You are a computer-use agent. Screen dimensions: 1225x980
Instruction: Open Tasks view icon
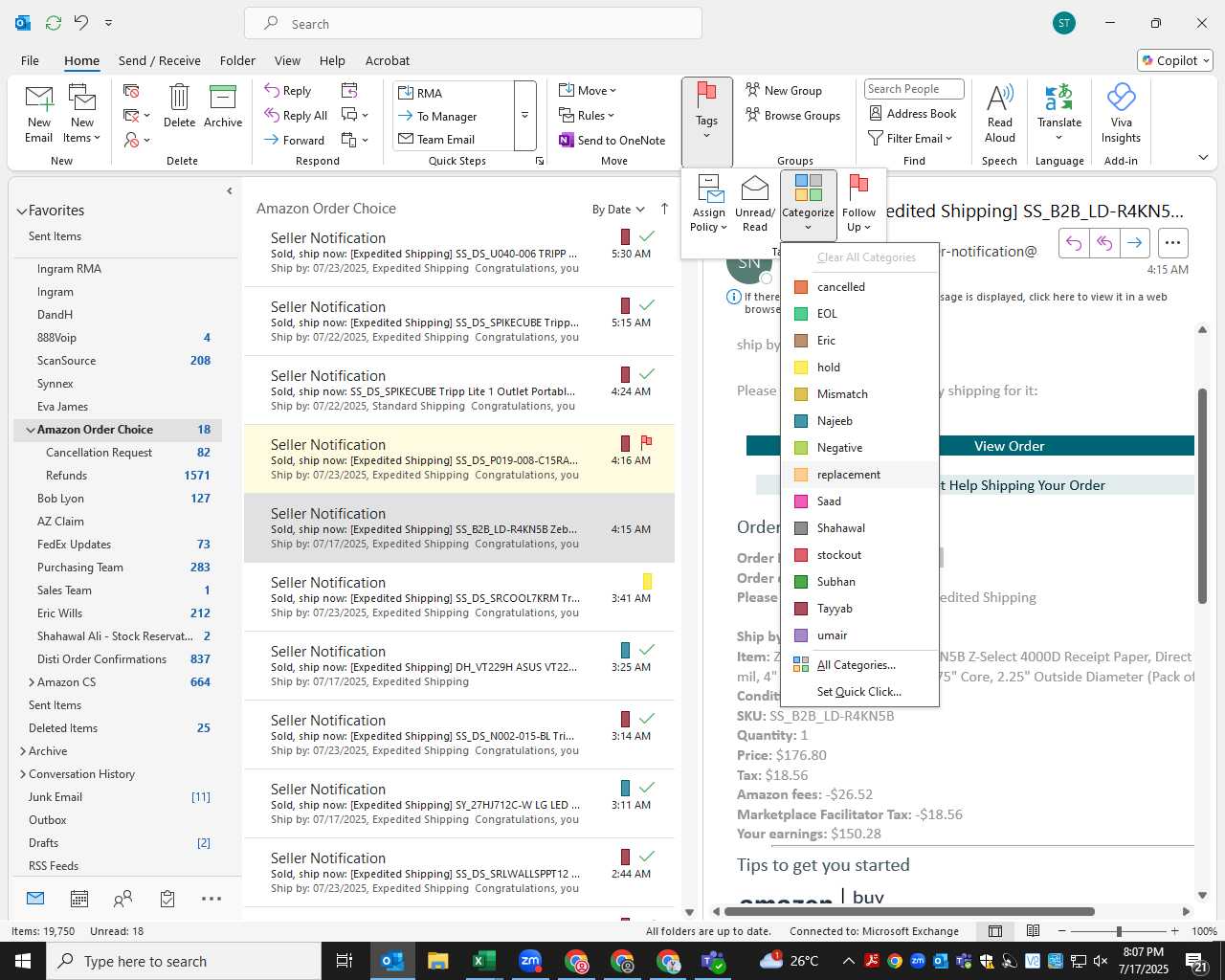[x=167, y=899]
